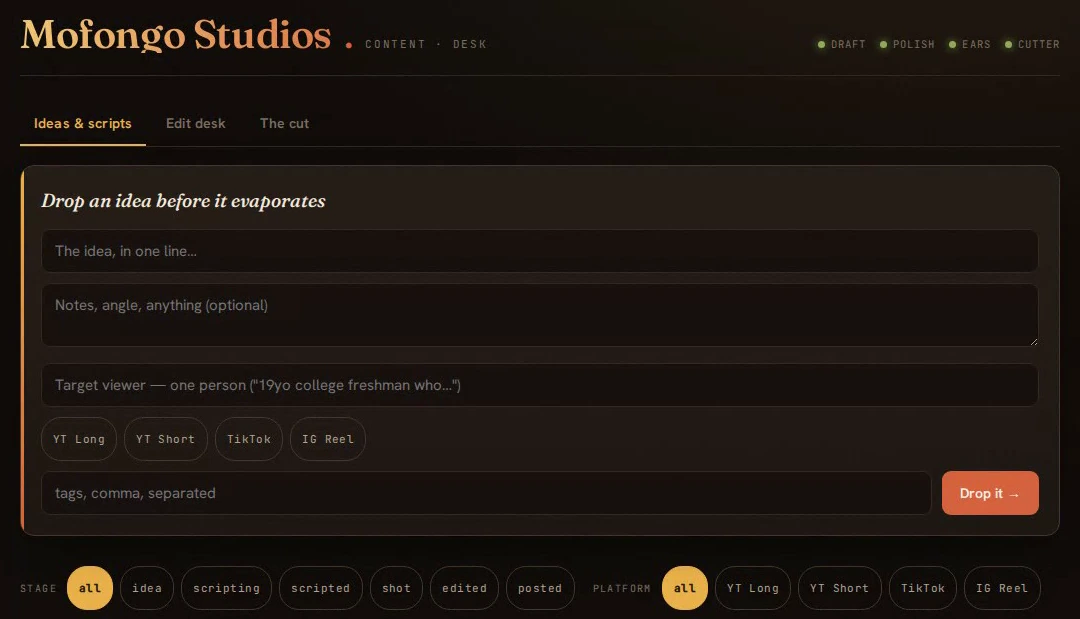1080x619 pixels.
Task: Click the CUTTER status indicator
Action: point(1032,44)
